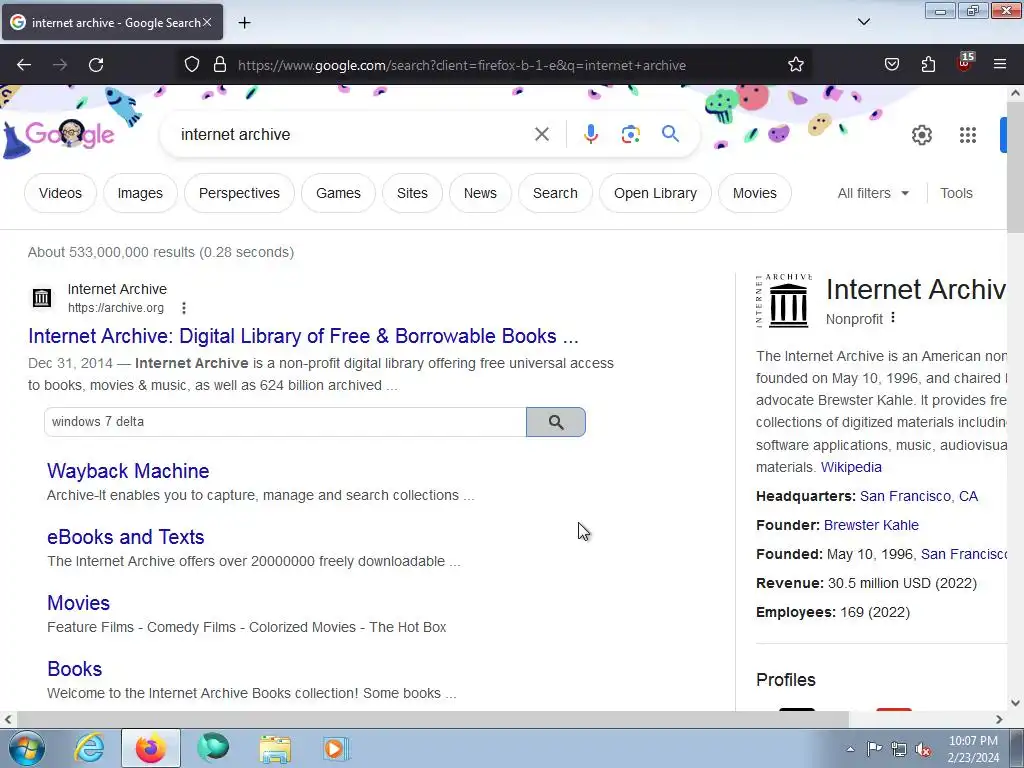
Task: Open Windows Explorer folder from taskbar
Action: 275,748
